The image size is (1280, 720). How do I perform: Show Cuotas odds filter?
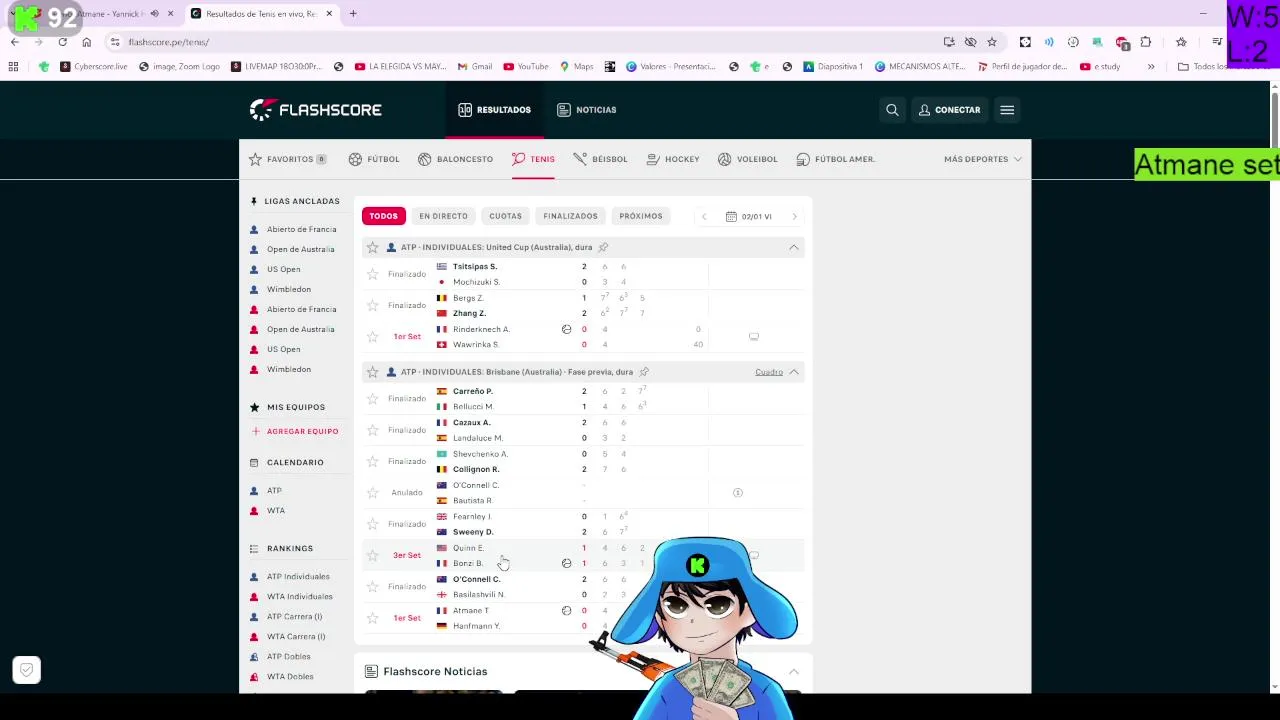click(505, 216)
